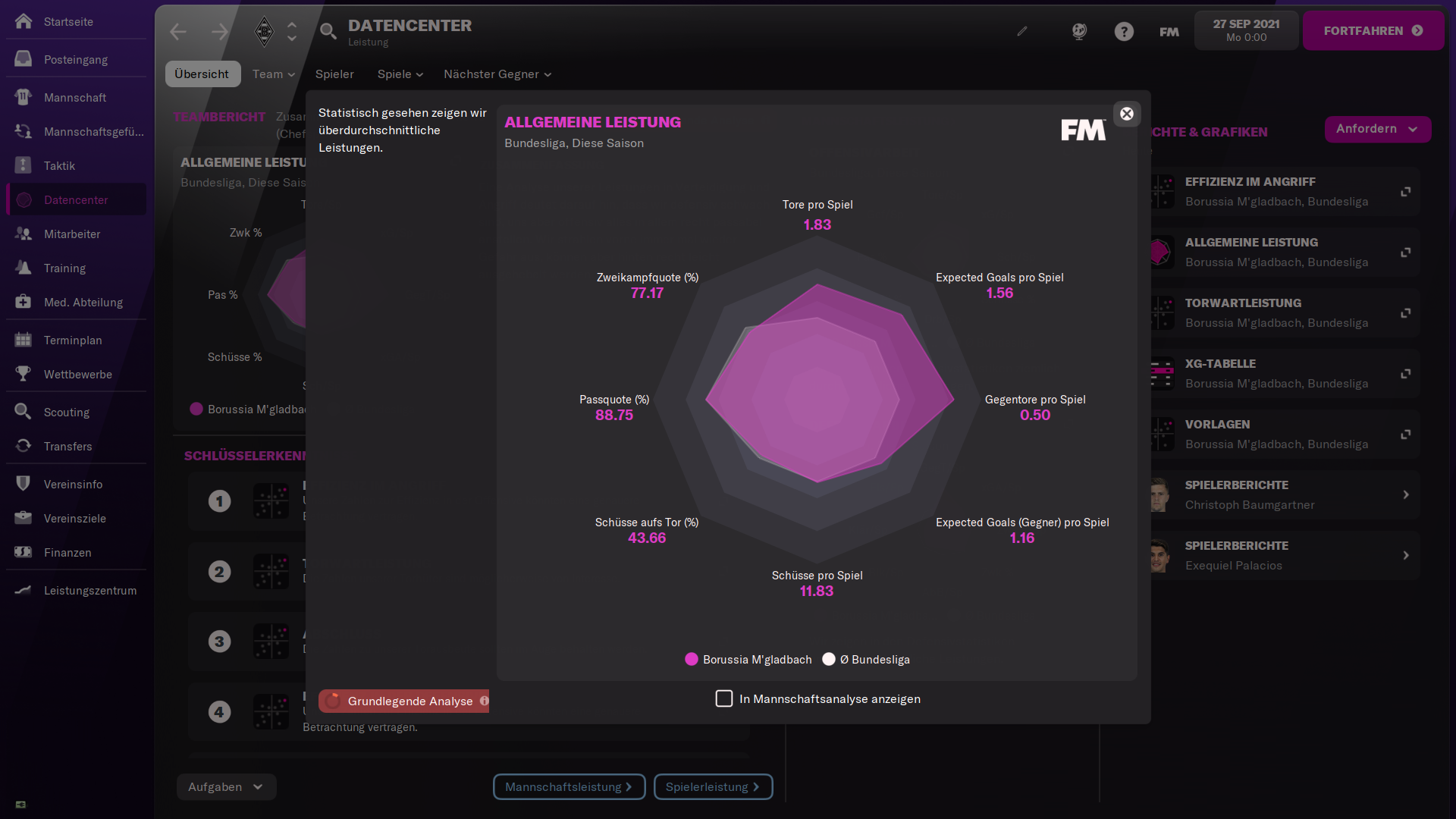The height and width of the screenshot is (819, 1456).
Task: Open Startseite home icon in sidebar
Action: click(x=24, y=21)
